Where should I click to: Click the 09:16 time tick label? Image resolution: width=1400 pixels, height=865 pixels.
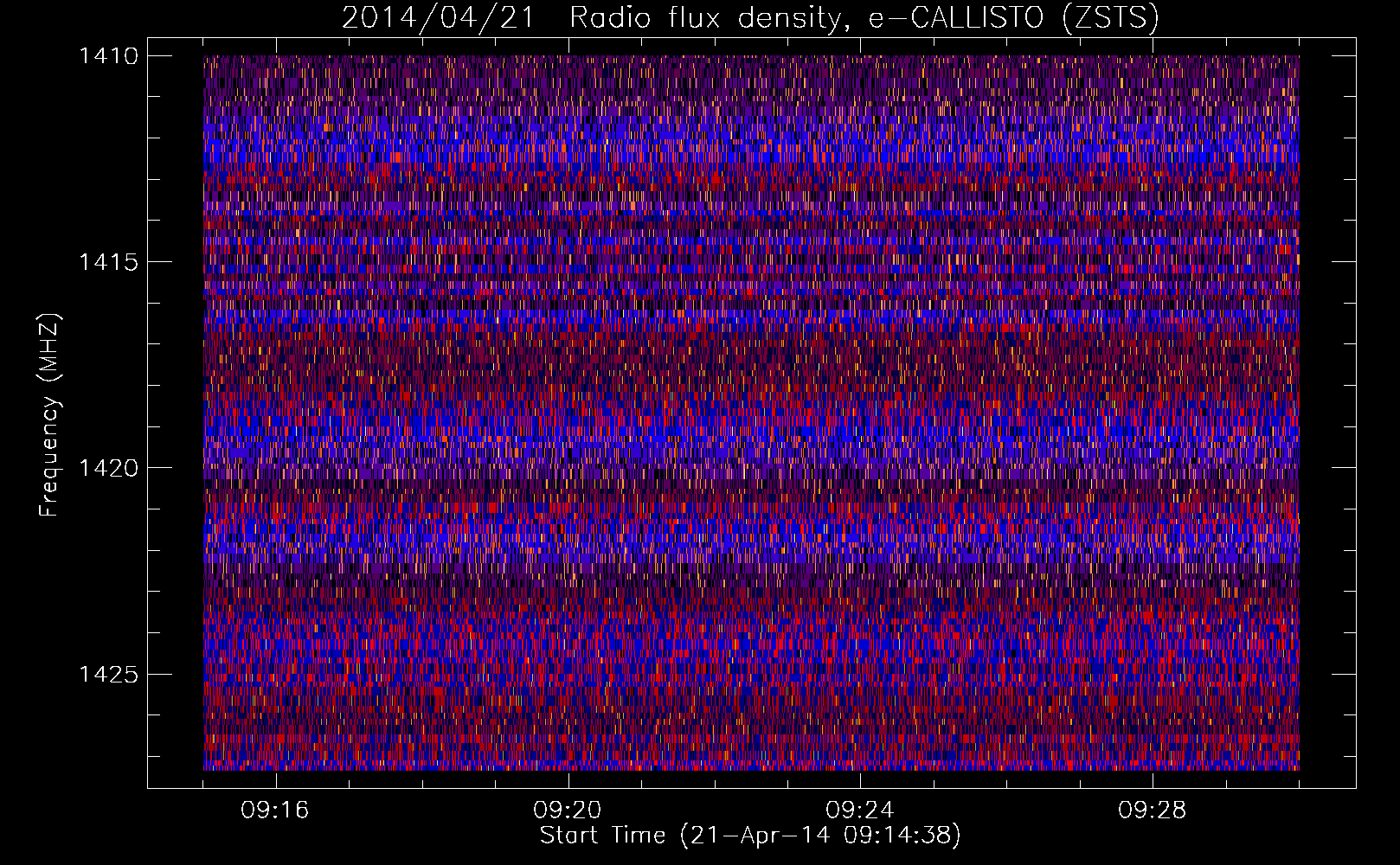click(x=275, y=811)
